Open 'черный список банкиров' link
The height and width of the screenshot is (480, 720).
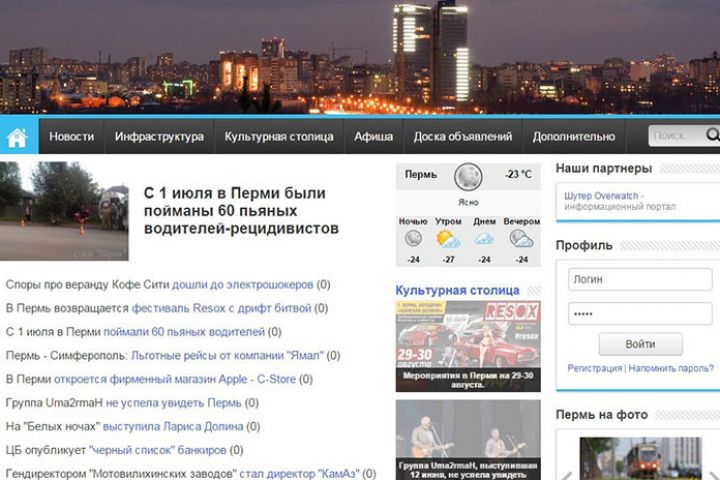[158, 450]
